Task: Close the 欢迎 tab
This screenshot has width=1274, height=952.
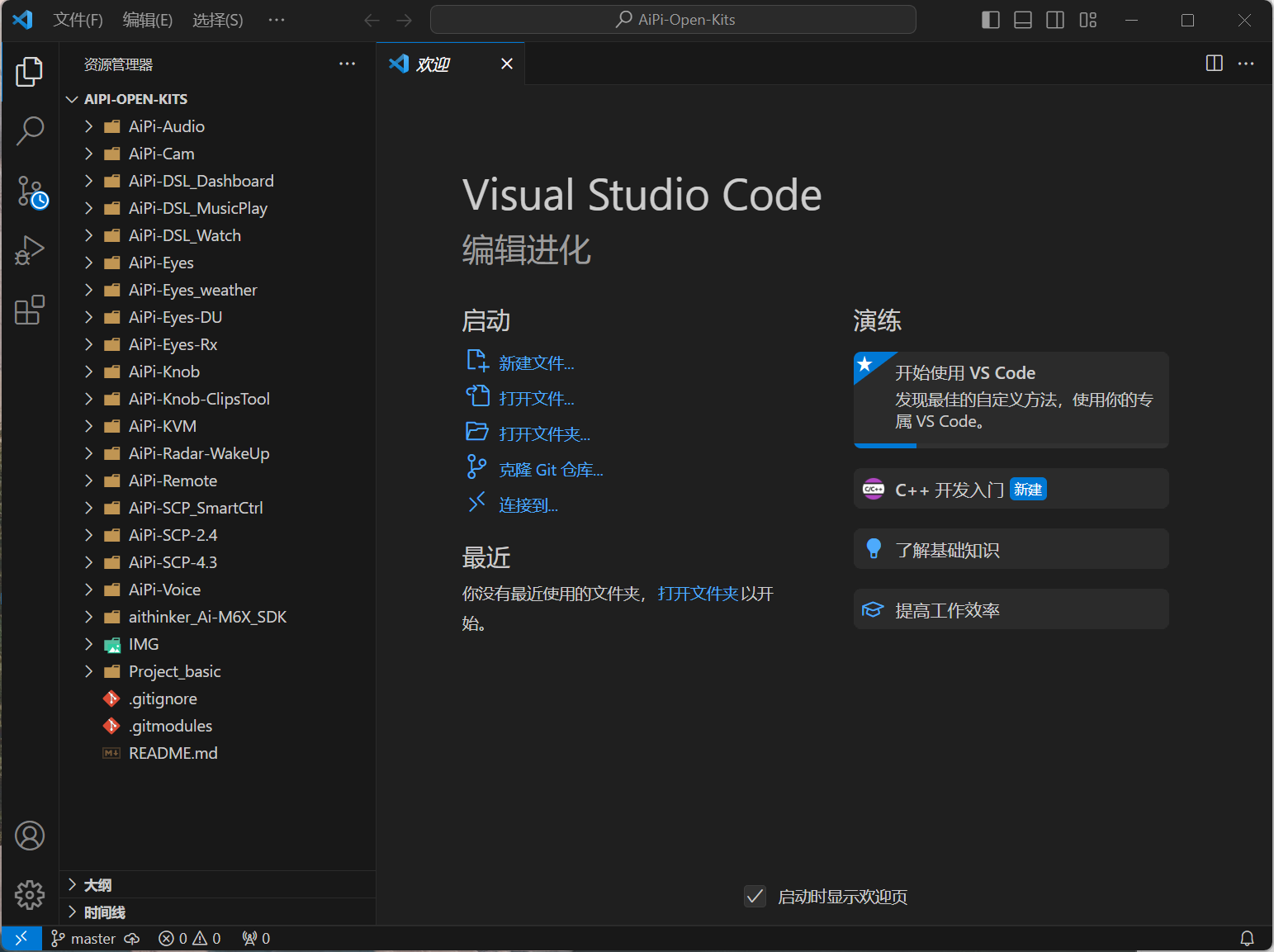Action: point(507,64)
